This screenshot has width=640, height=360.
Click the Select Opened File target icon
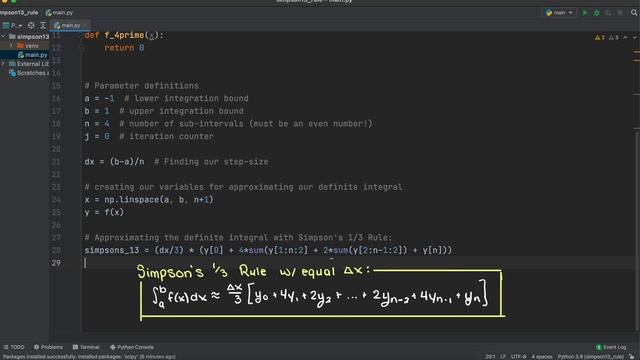click(x=31, y=25)
